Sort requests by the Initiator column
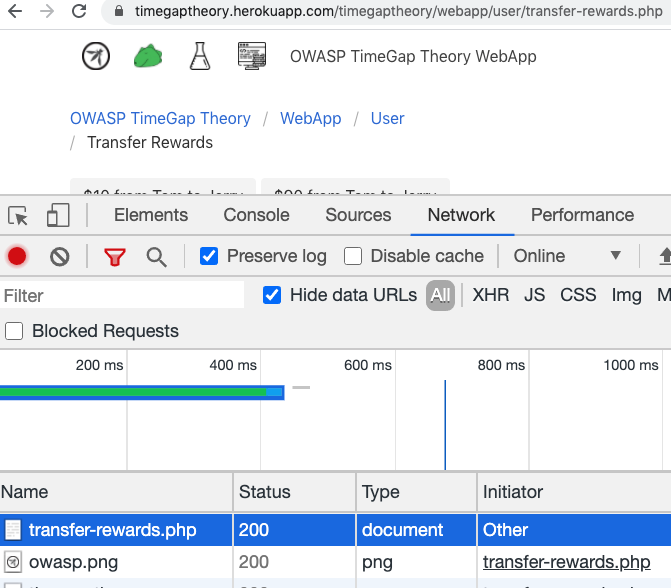 pos(574,492)
